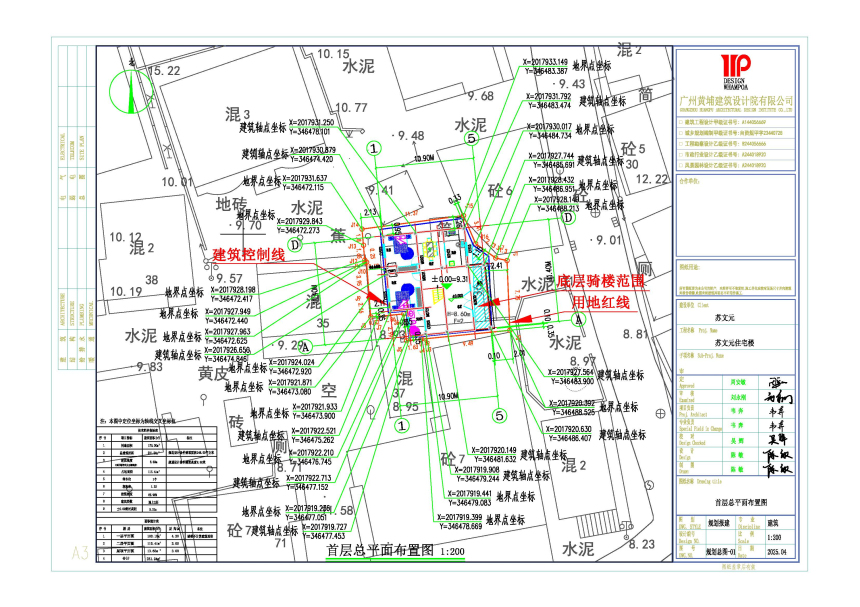Click coordinate X=2017931.637

click(305, 179)
